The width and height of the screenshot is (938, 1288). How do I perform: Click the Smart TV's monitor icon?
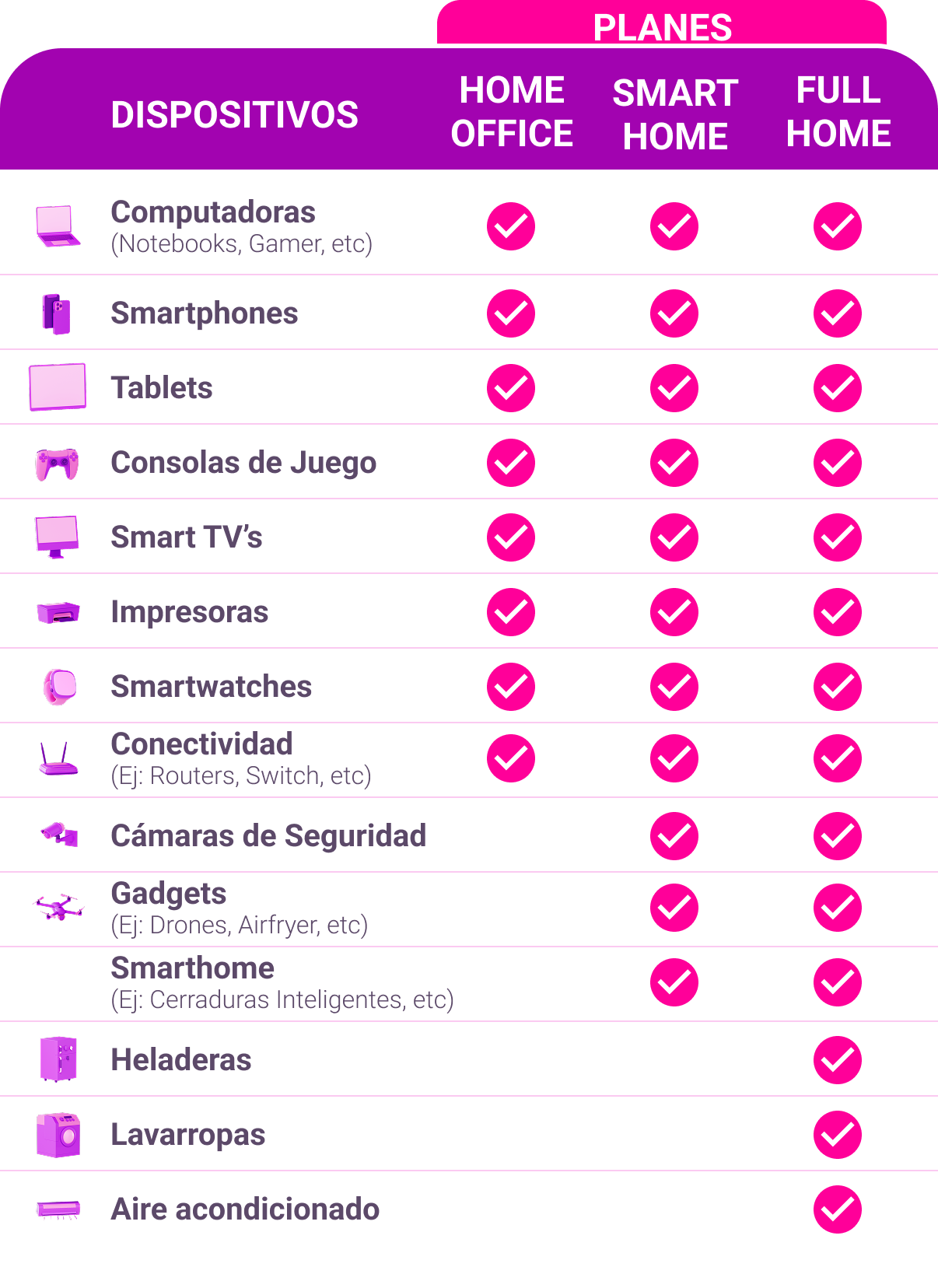[x=58, y=537]
